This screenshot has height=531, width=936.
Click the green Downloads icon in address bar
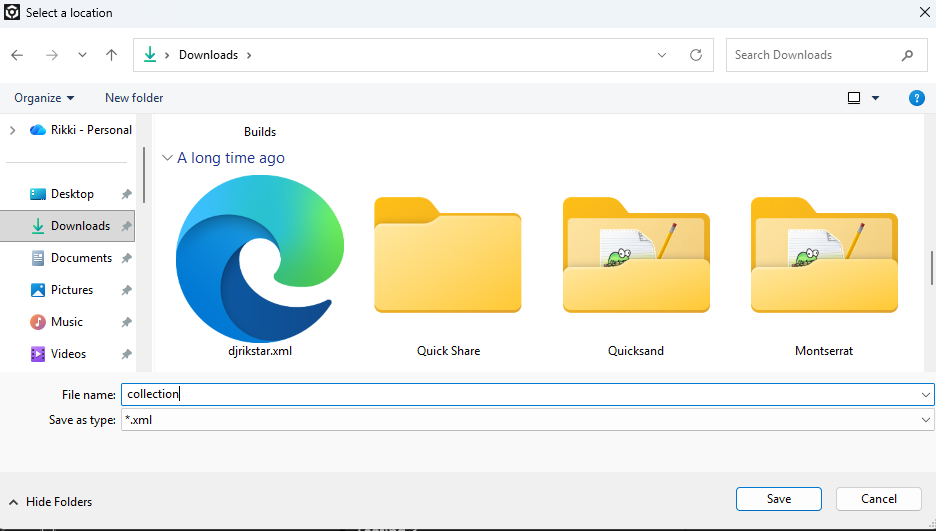[150, 55]
